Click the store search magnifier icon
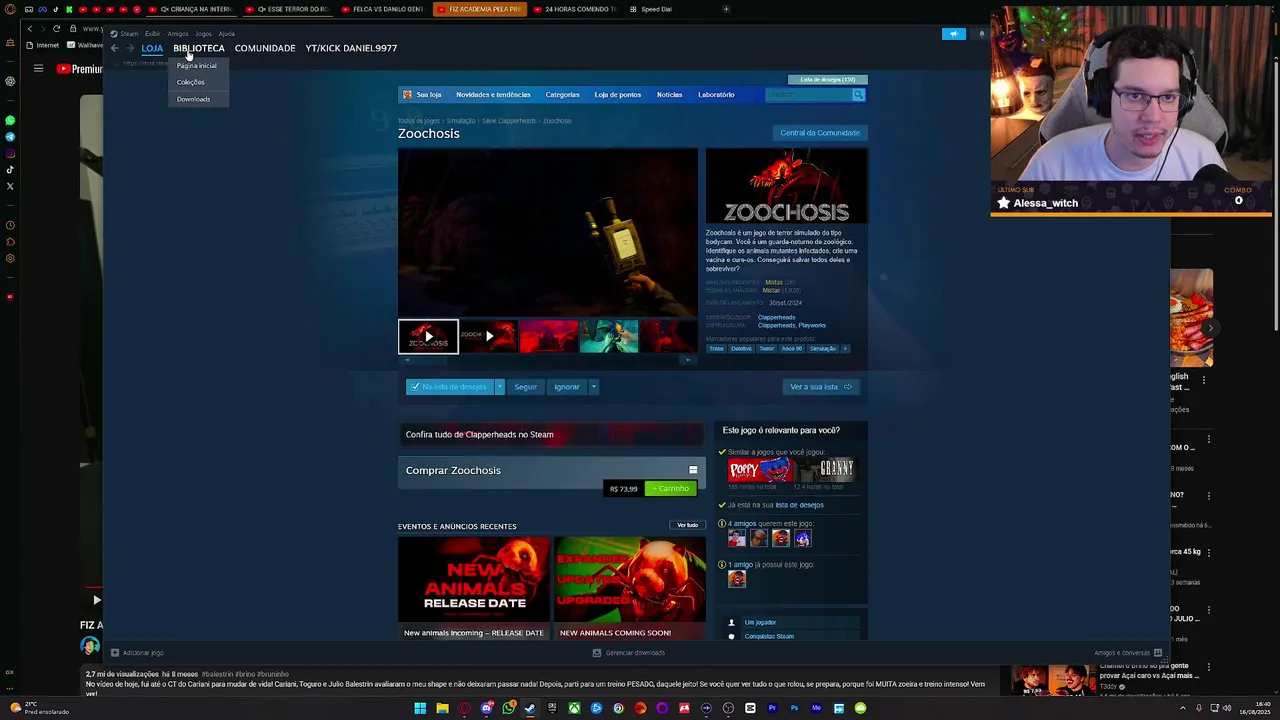1280x720 pixels. pyautogui.click(x=858, y=95)
